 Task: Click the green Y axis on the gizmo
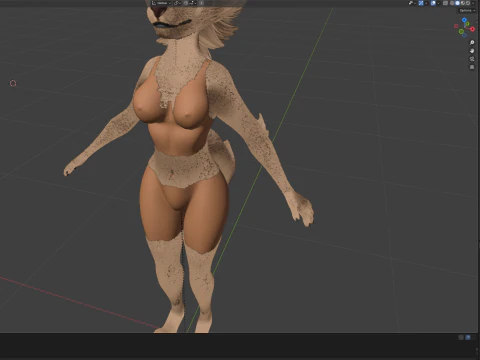[468, 24]
